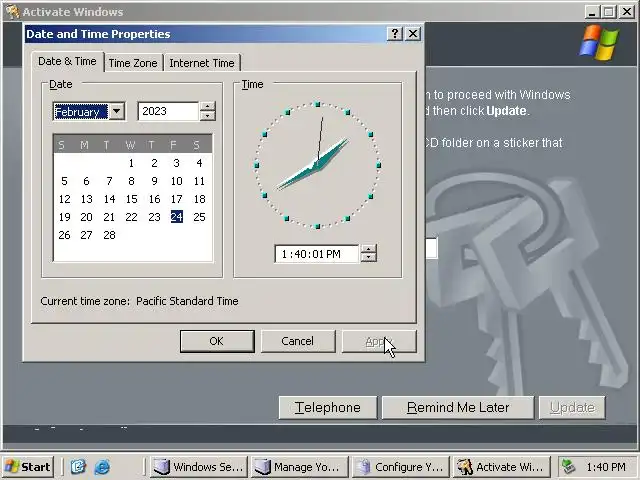This screenshot has height=480, width=640.
Task: Select calendar day 21
Action: (x=109, y=217)
